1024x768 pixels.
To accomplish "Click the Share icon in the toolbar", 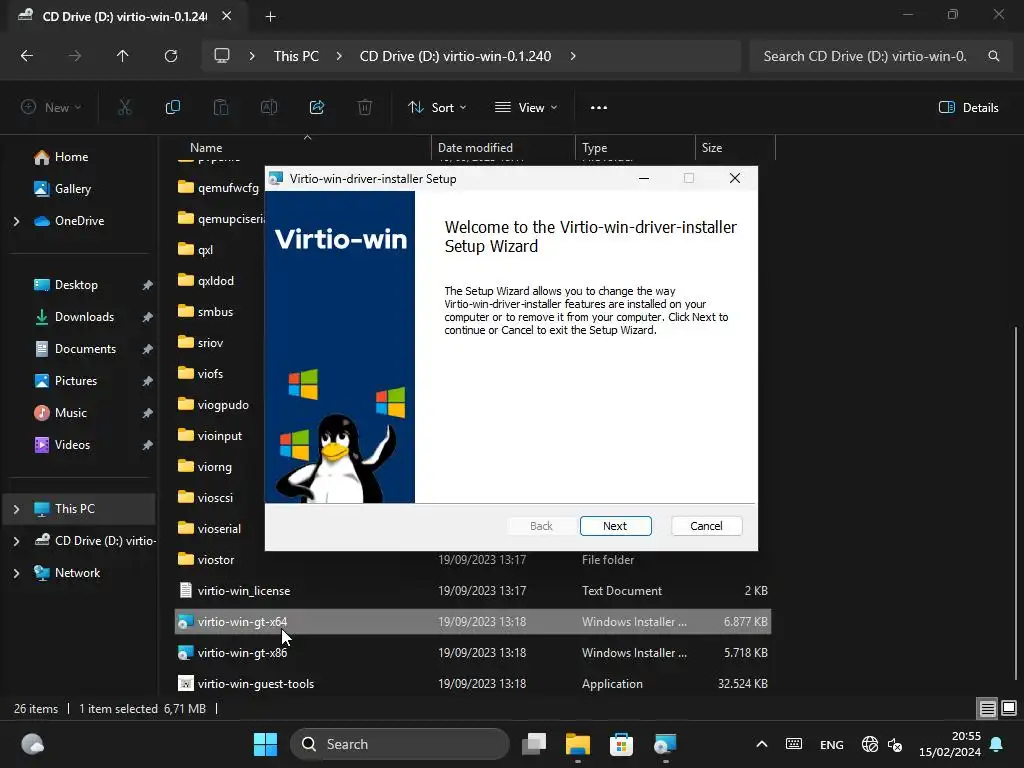I will tap(317, 107).
